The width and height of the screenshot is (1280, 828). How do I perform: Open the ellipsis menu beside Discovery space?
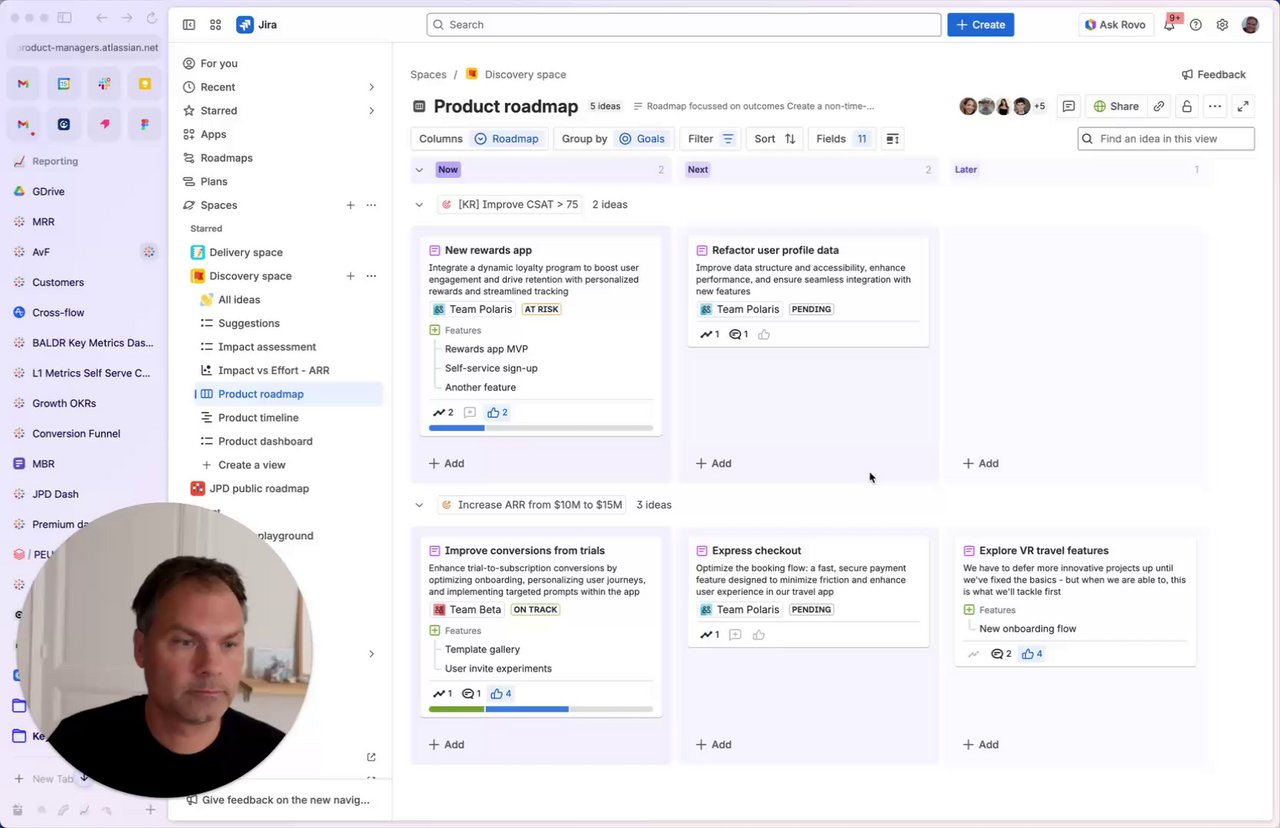(371, 276)
